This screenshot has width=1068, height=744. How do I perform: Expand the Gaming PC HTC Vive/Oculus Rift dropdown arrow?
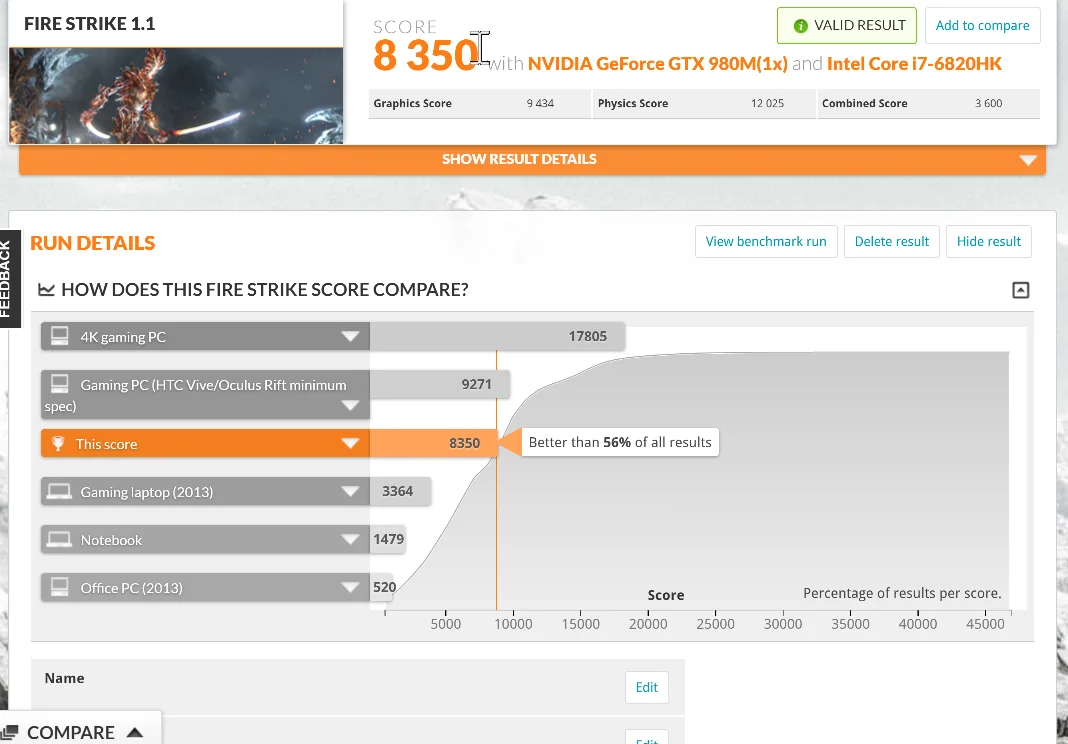tap(350, 406)
